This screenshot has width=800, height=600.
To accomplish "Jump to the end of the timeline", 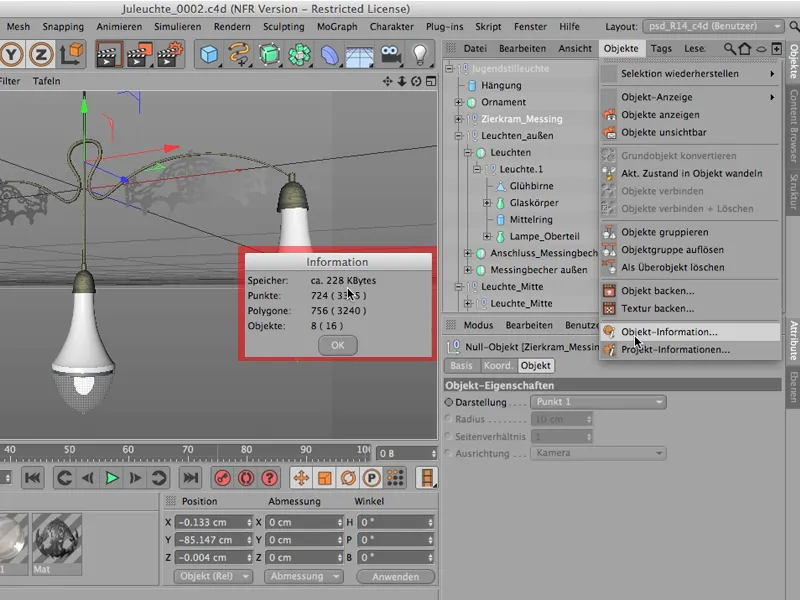I will pyautogui.click(x=190, y=478).
